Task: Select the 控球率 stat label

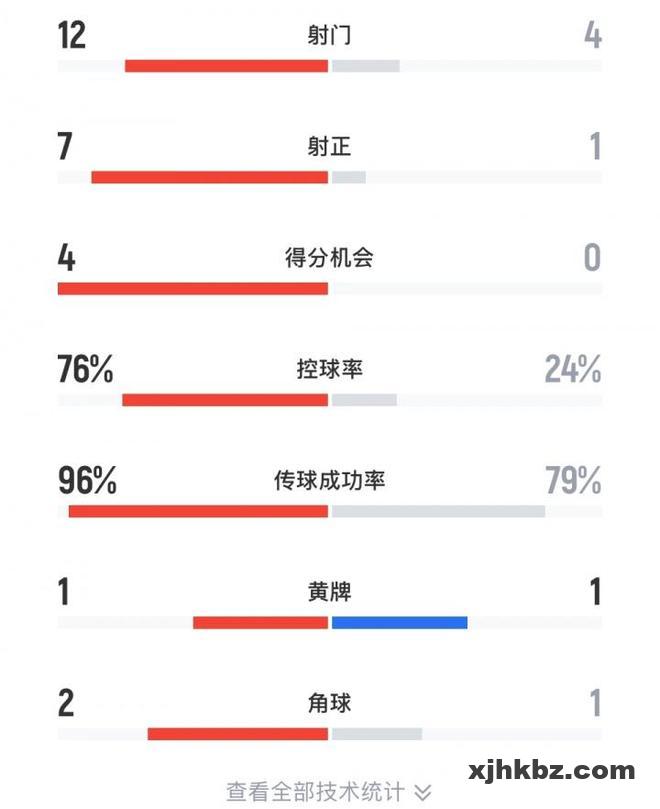Action: click(329, 369)
